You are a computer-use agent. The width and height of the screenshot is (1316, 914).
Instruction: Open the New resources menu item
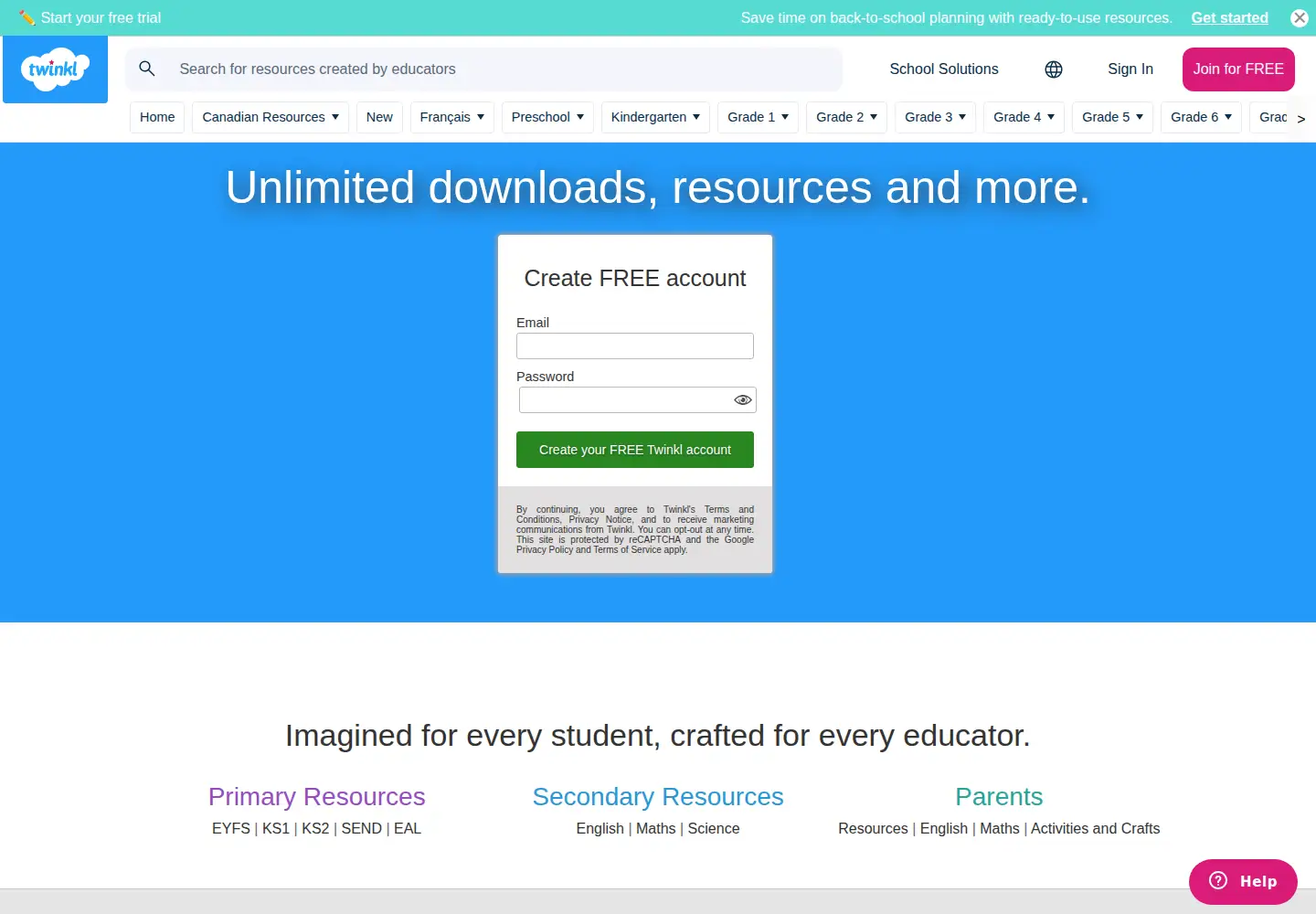379,117
